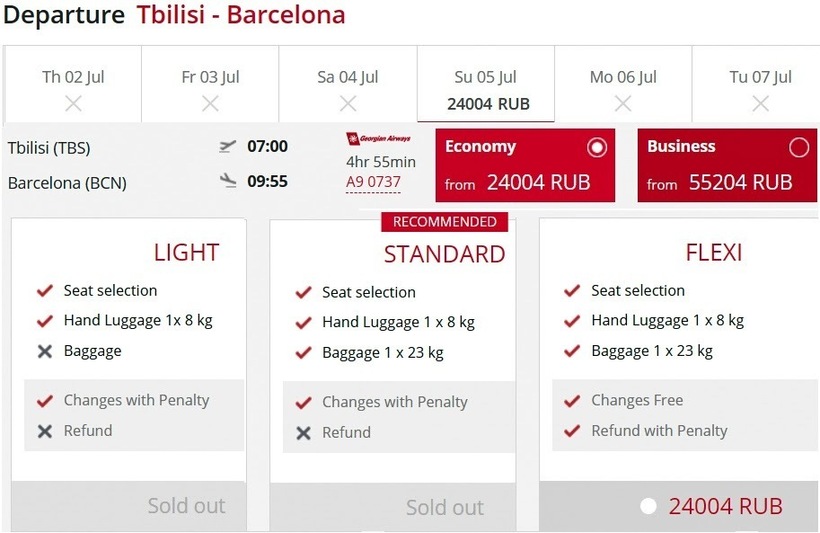Click the X under Th 02 Jul
820x533 pixels.
(73, 103)
